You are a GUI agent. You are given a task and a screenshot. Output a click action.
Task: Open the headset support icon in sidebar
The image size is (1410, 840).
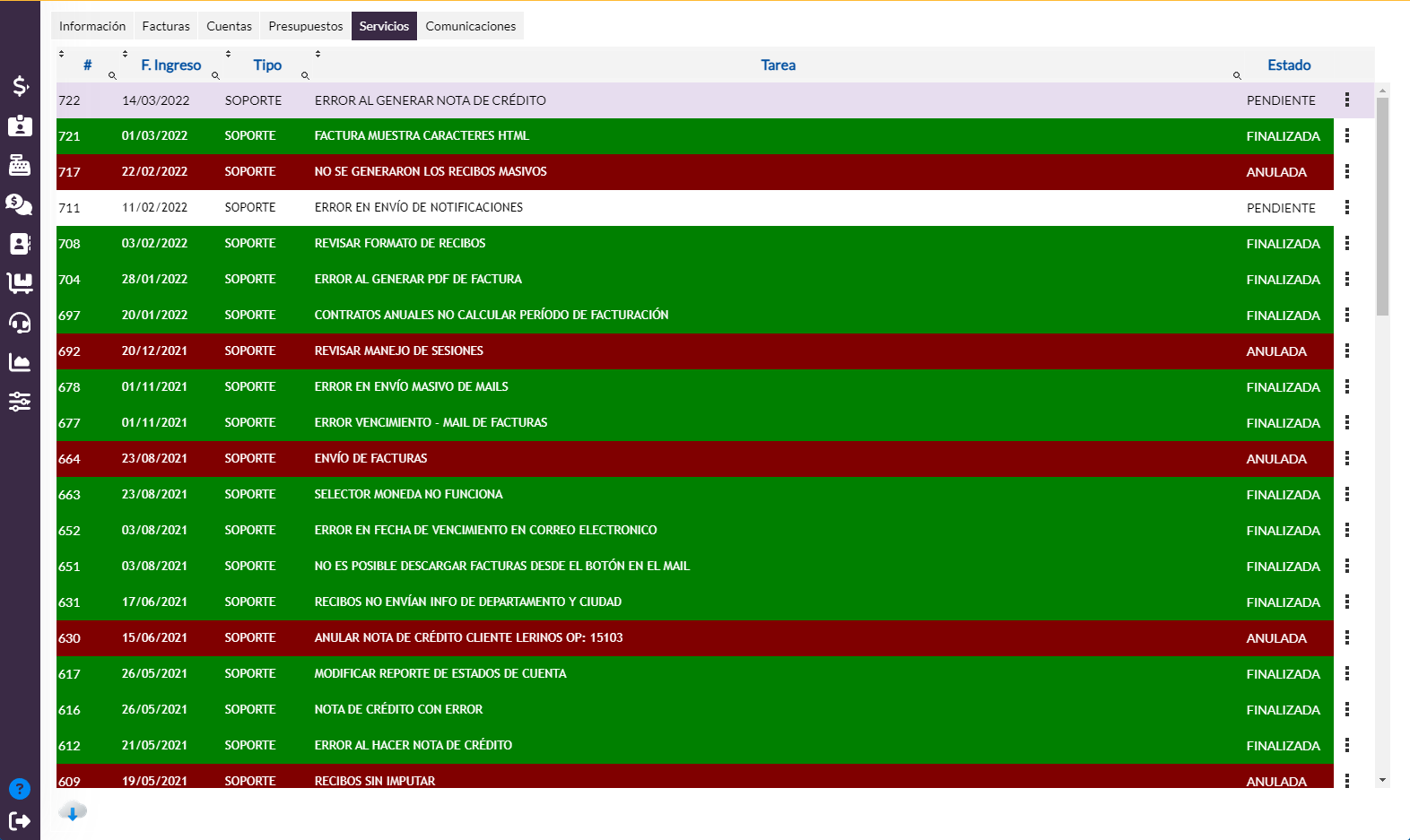click(20, 323)
